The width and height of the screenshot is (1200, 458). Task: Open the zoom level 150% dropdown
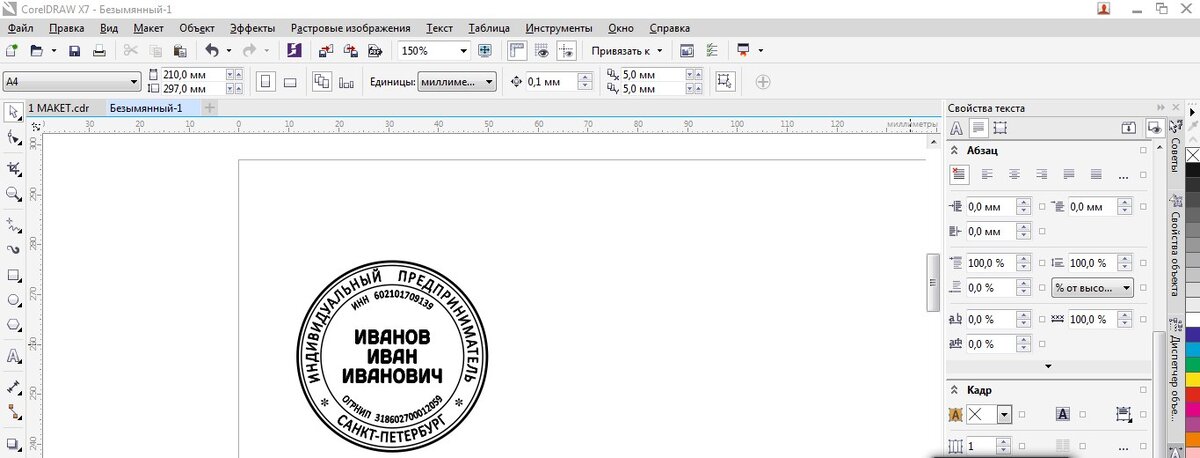point(463,50)
